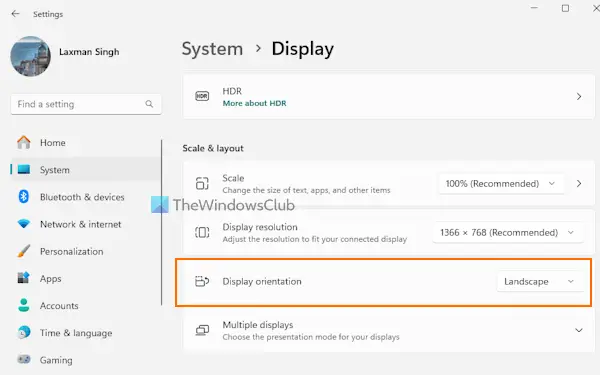
Task: Open the Scale 100% dropdown
Action: coord(501,184)
